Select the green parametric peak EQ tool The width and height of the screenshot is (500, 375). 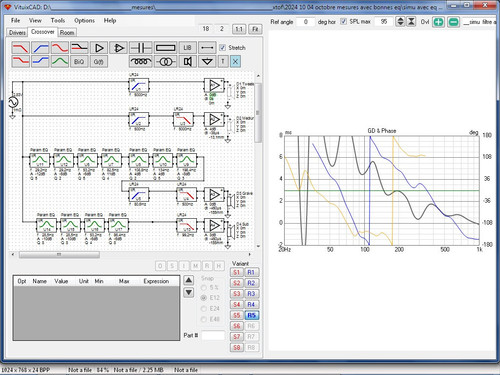pos(60,62)
